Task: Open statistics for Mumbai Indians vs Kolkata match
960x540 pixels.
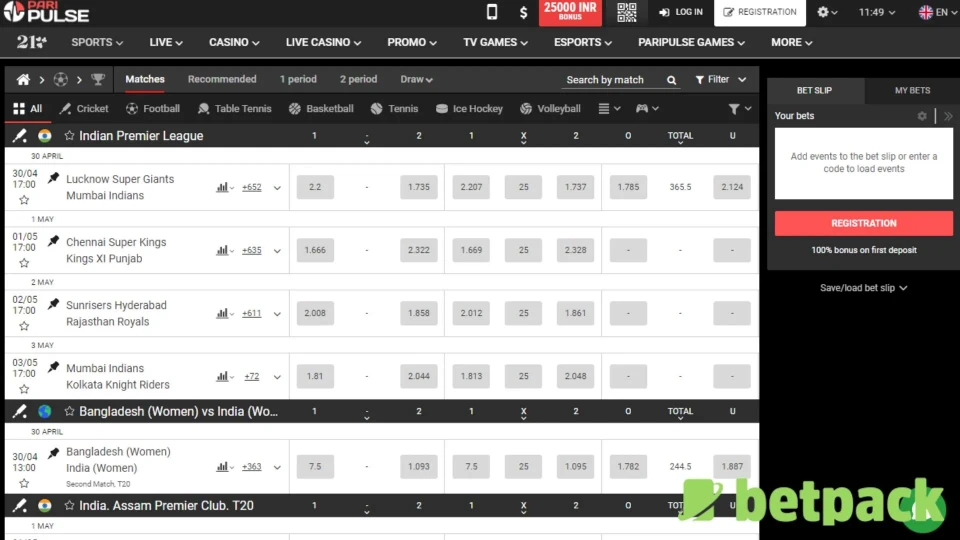Action: pyautogui.click(x=225, y=377)
